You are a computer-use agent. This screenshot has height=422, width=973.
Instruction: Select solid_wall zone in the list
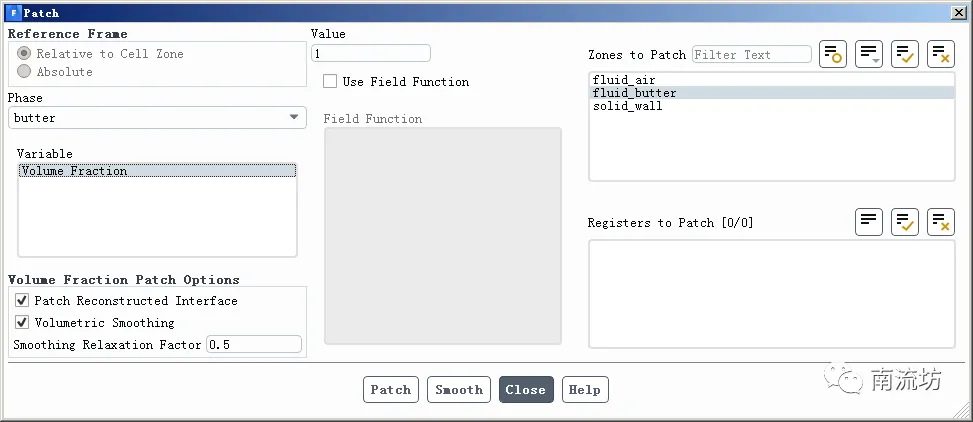pos(627,106)
